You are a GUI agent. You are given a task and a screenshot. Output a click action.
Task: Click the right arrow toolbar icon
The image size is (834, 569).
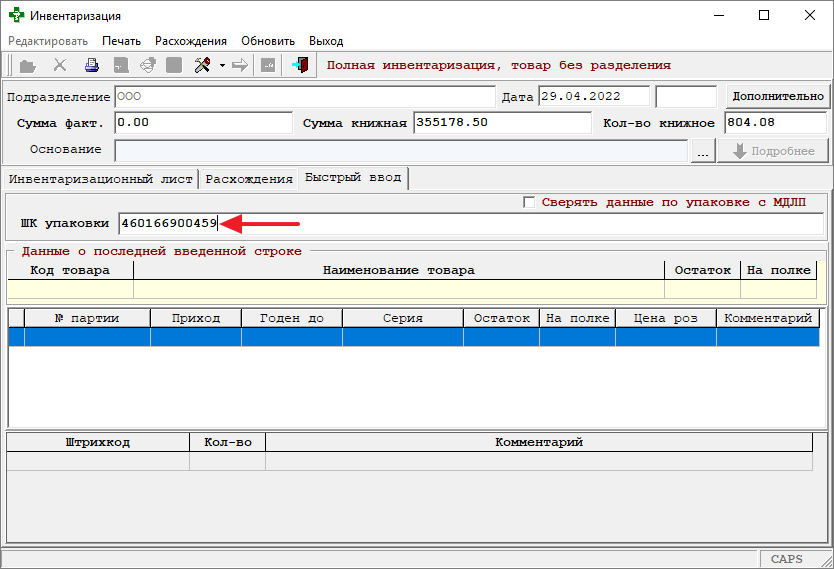click(240, 66)
